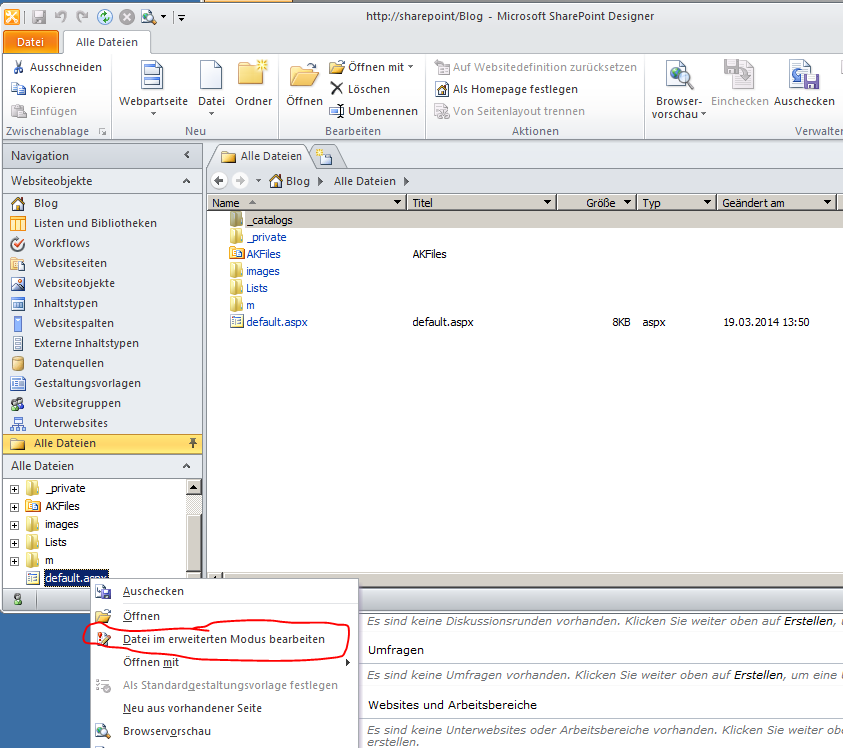Click tree scrollbar up arrow
Image resolution: width=843 pixels, height=748 pixels.
pos(194,487)
